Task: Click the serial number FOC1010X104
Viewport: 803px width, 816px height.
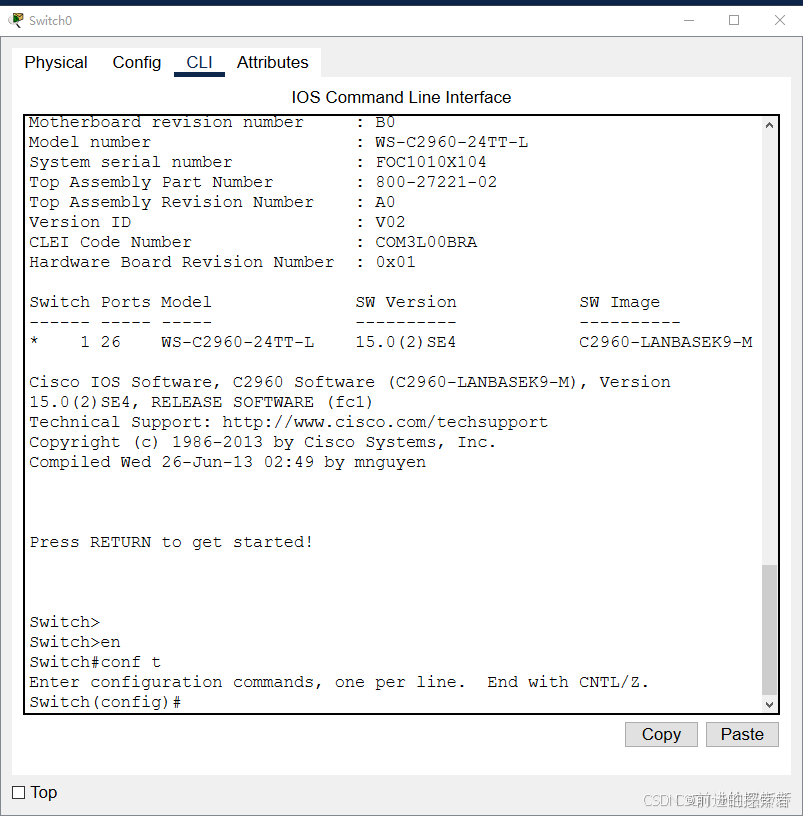Action: pos(431,162)
